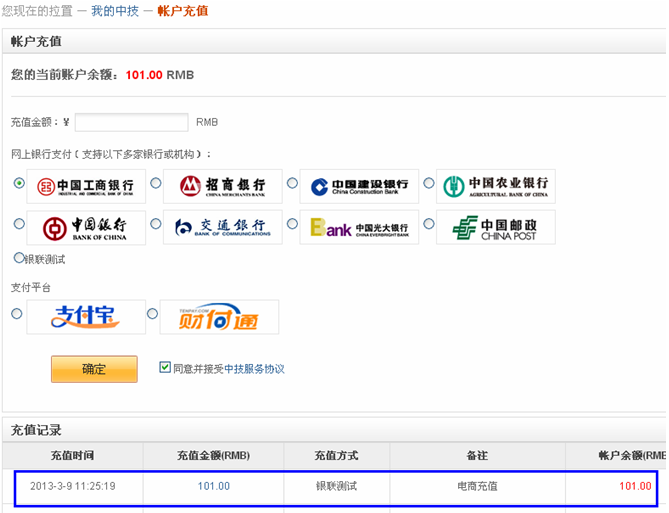Click the Tenpay (财付通) logo
This screenshot has width=669, height=513.
tap(219, 317)
